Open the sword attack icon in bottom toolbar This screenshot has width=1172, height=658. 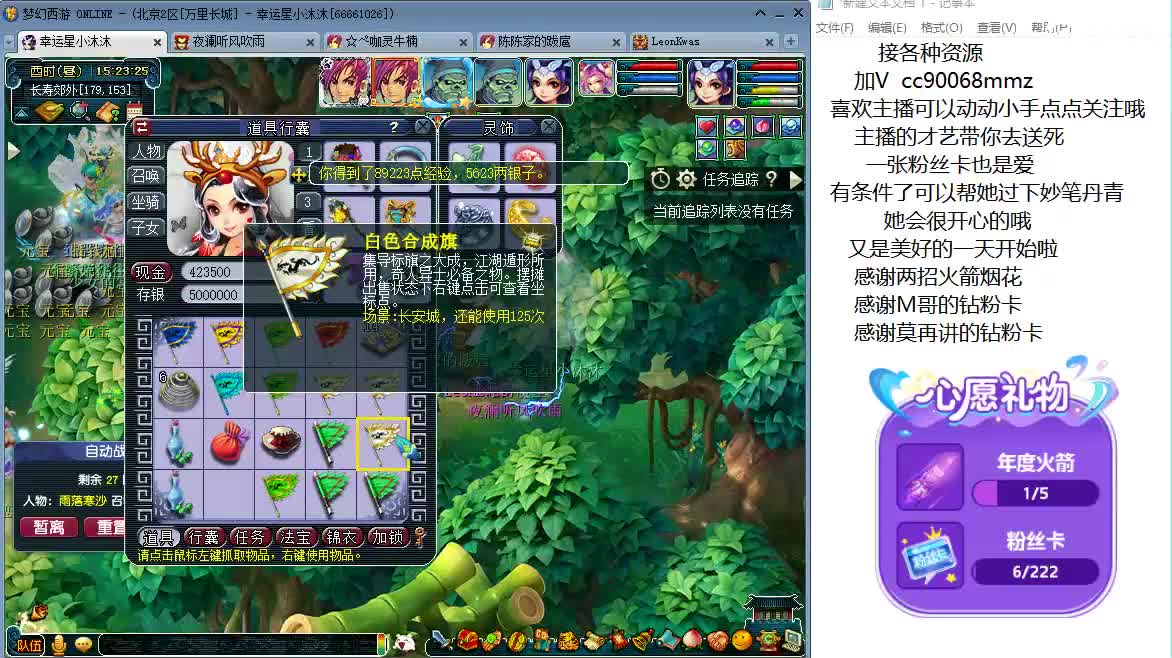(x=441, y=641)
